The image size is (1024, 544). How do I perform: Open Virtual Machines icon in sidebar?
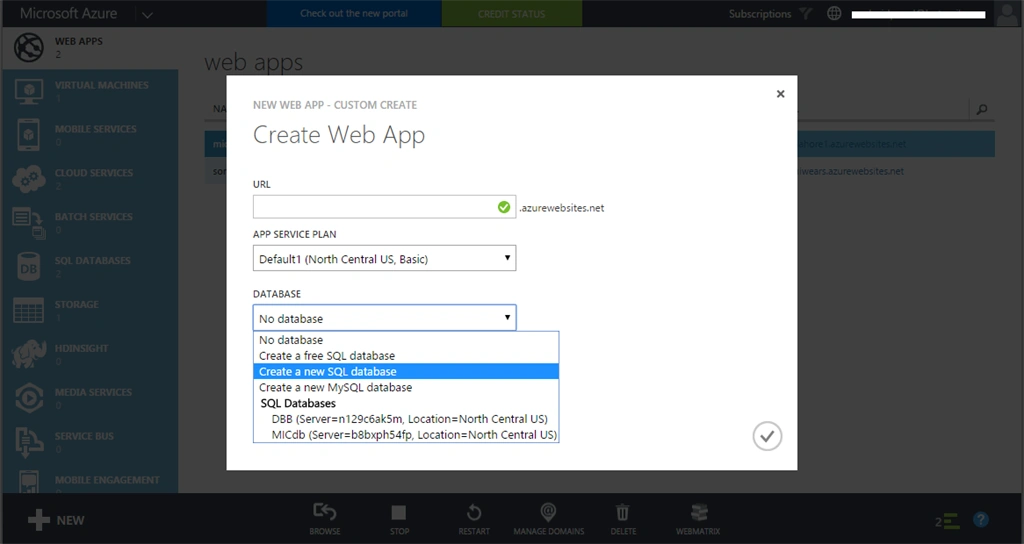pyautogui.click(x=29, y=91)
